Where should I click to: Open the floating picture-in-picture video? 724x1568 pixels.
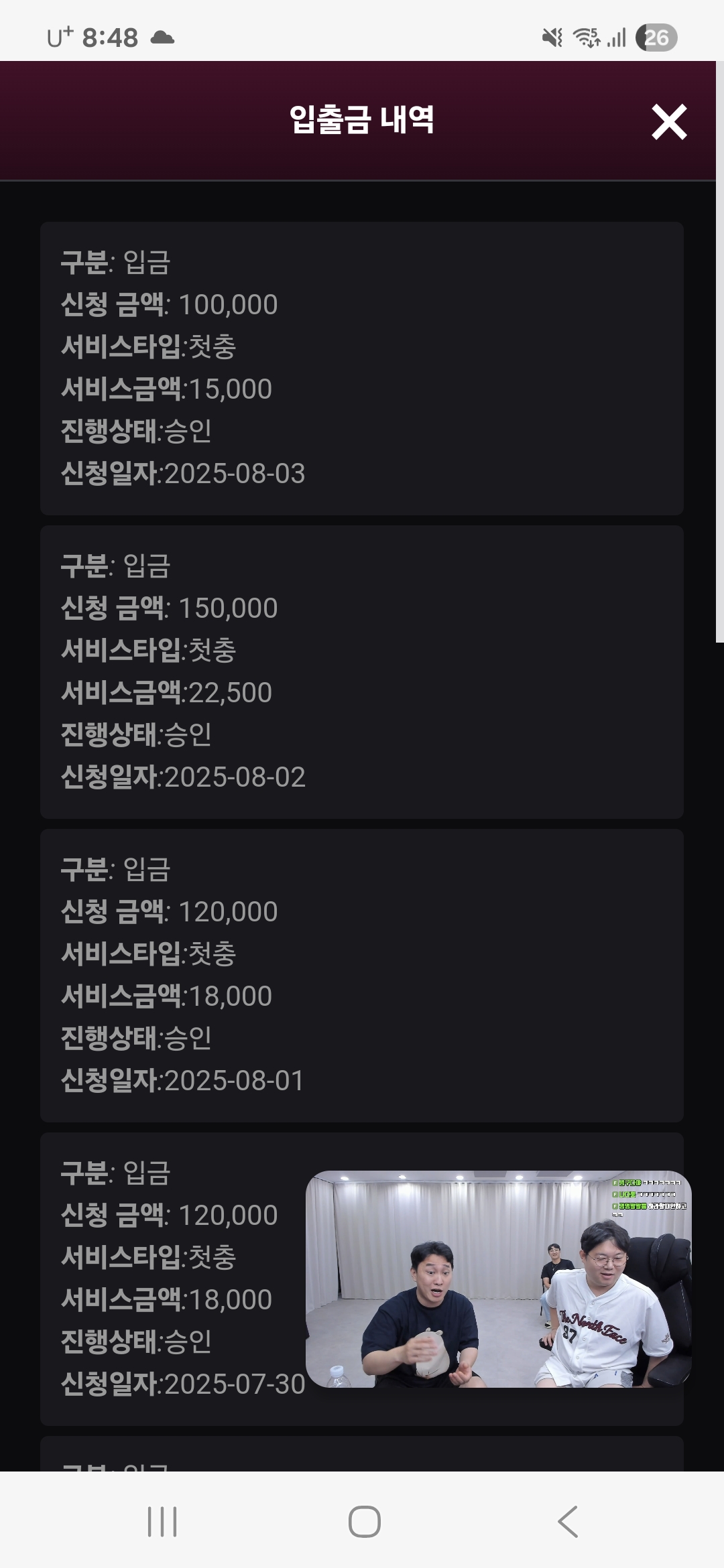498,1279
